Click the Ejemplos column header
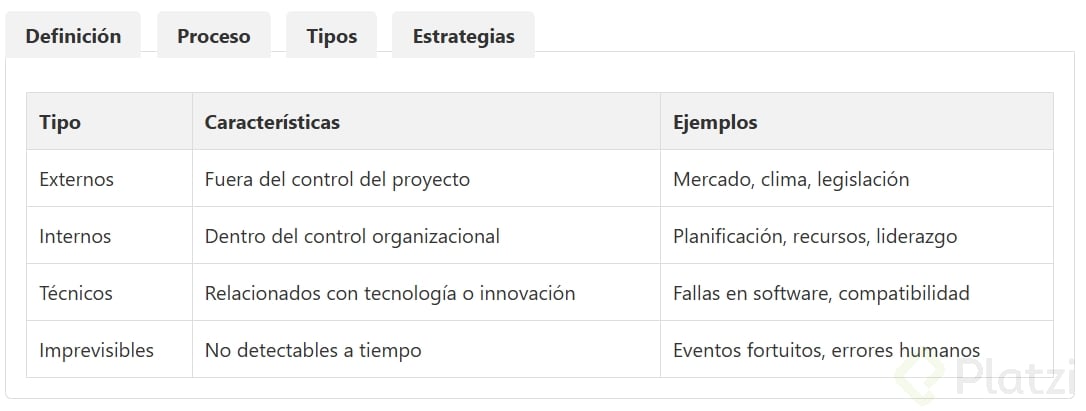 click(x=715, y=122)
